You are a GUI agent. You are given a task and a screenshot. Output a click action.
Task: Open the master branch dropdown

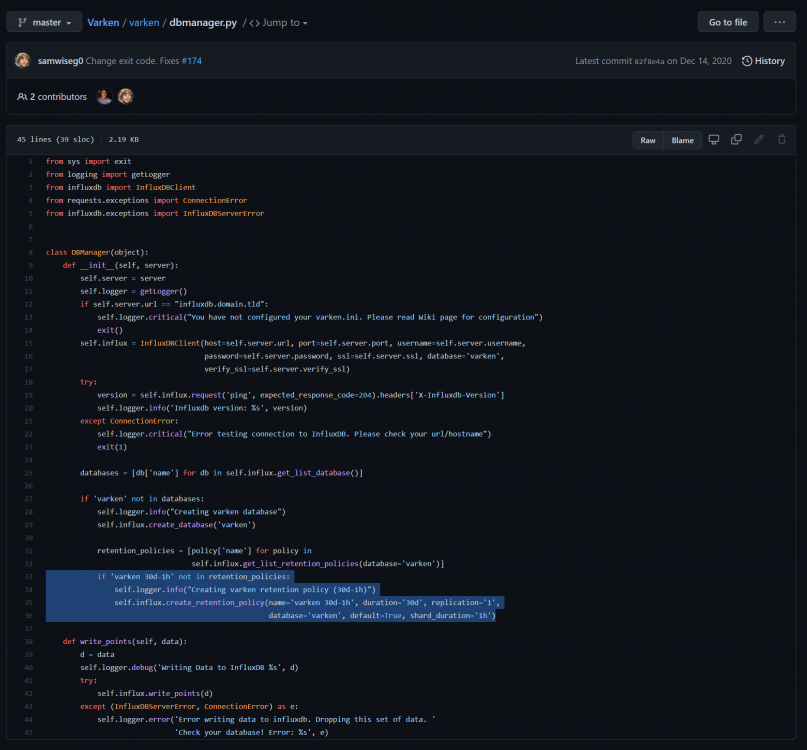[x=44, y=22]
